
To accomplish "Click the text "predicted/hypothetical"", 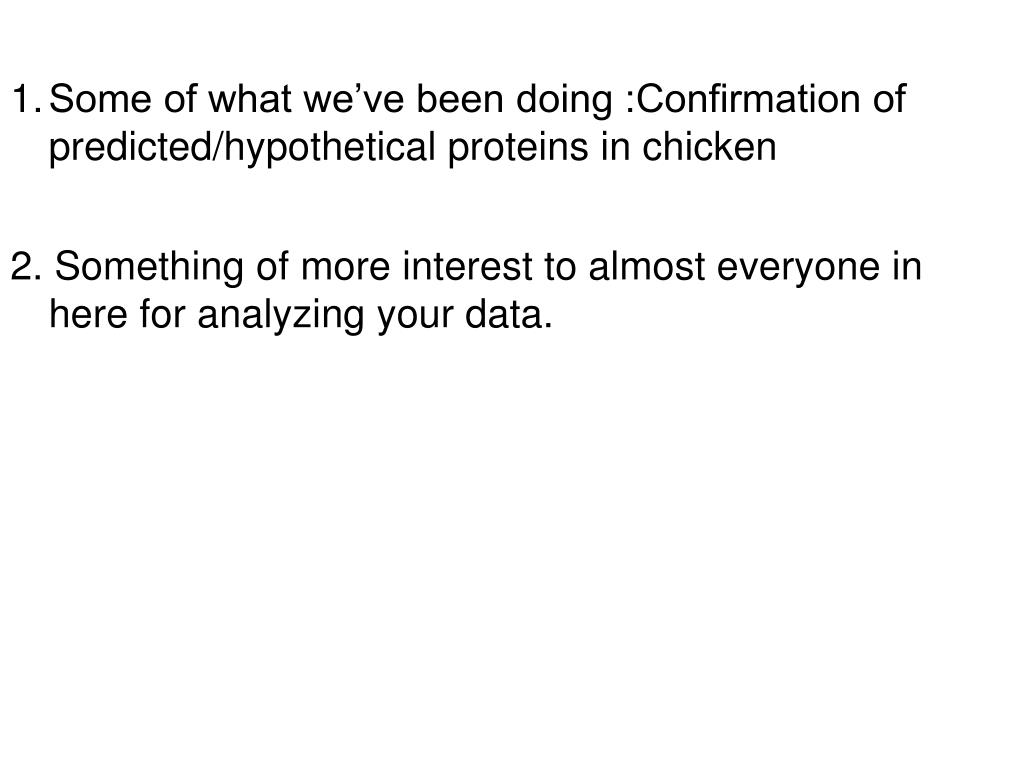I will tap(242, 148).
